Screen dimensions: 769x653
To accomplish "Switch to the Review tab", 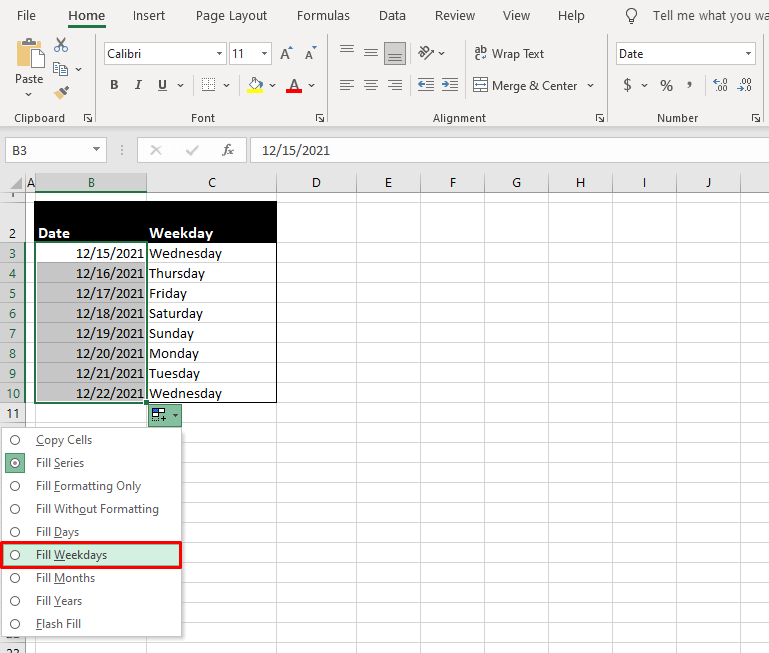I will click(455, 16).
